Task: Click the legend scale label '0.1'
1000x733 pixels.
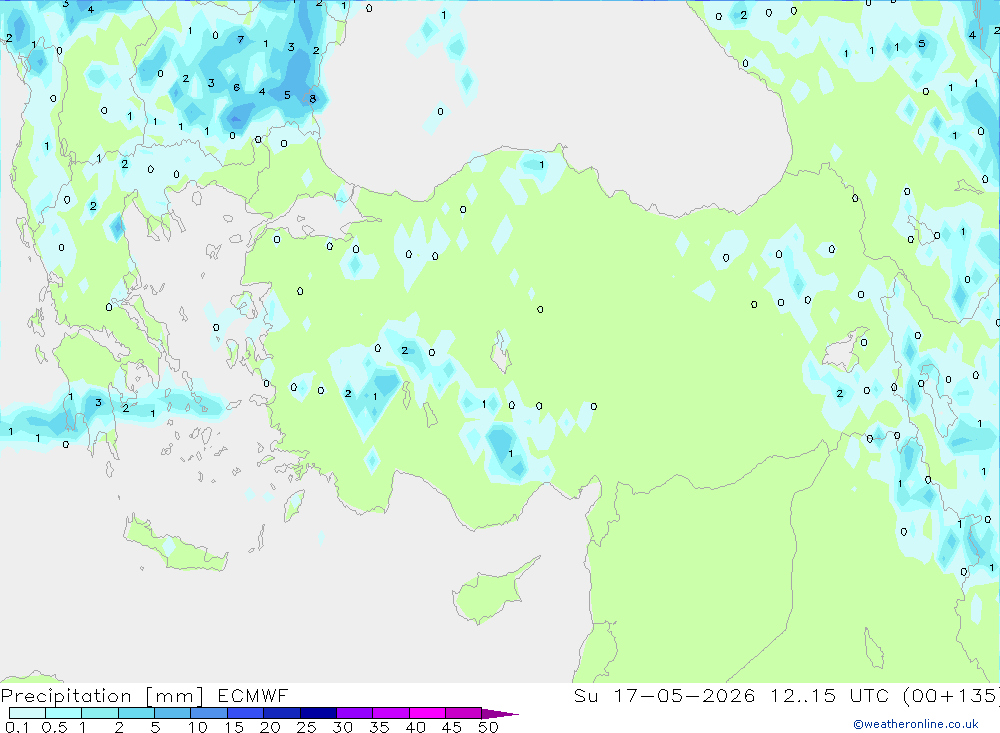Action: [17, 727]
